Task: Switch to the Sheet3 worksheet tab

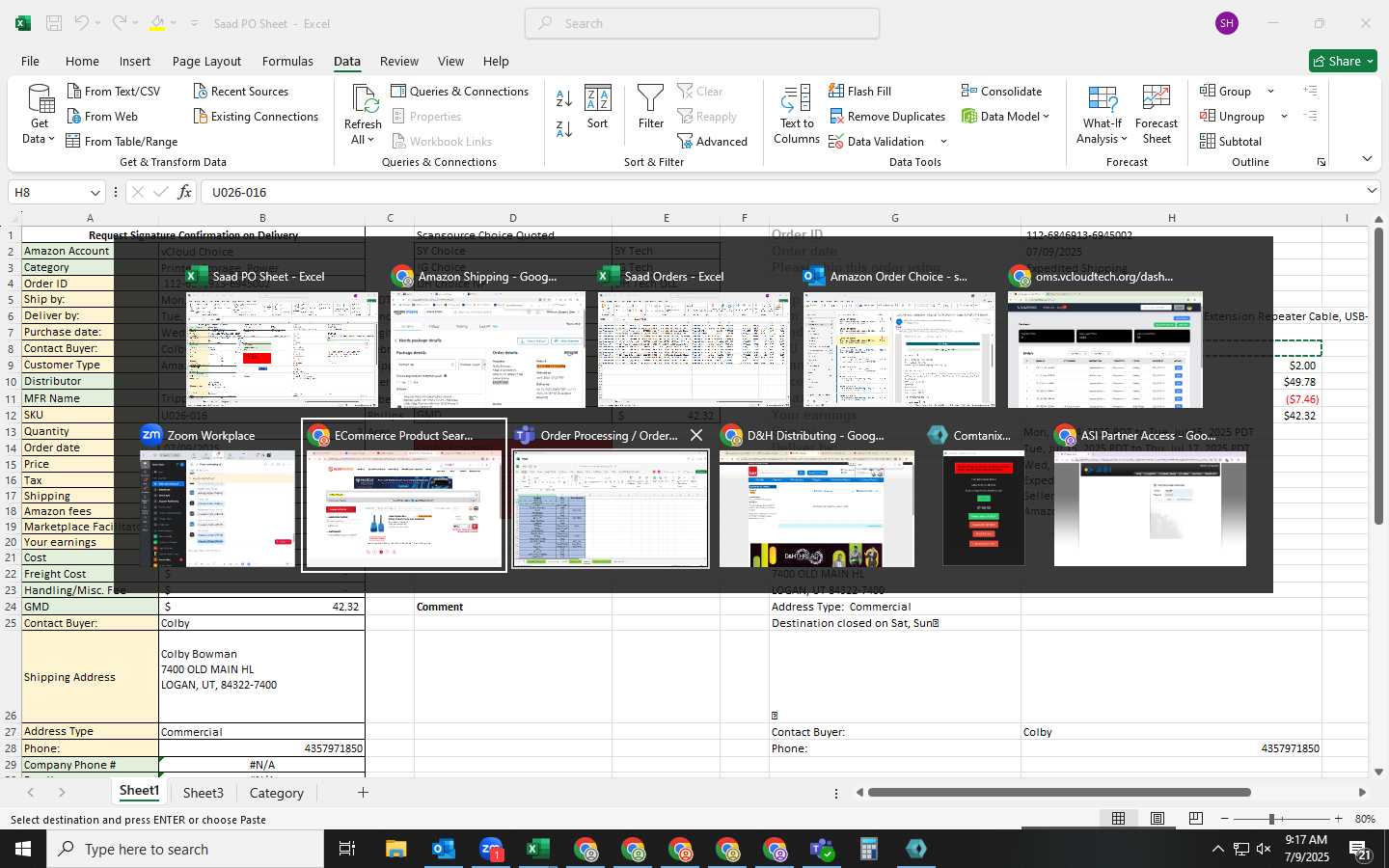Action: (x=204, y=793)
